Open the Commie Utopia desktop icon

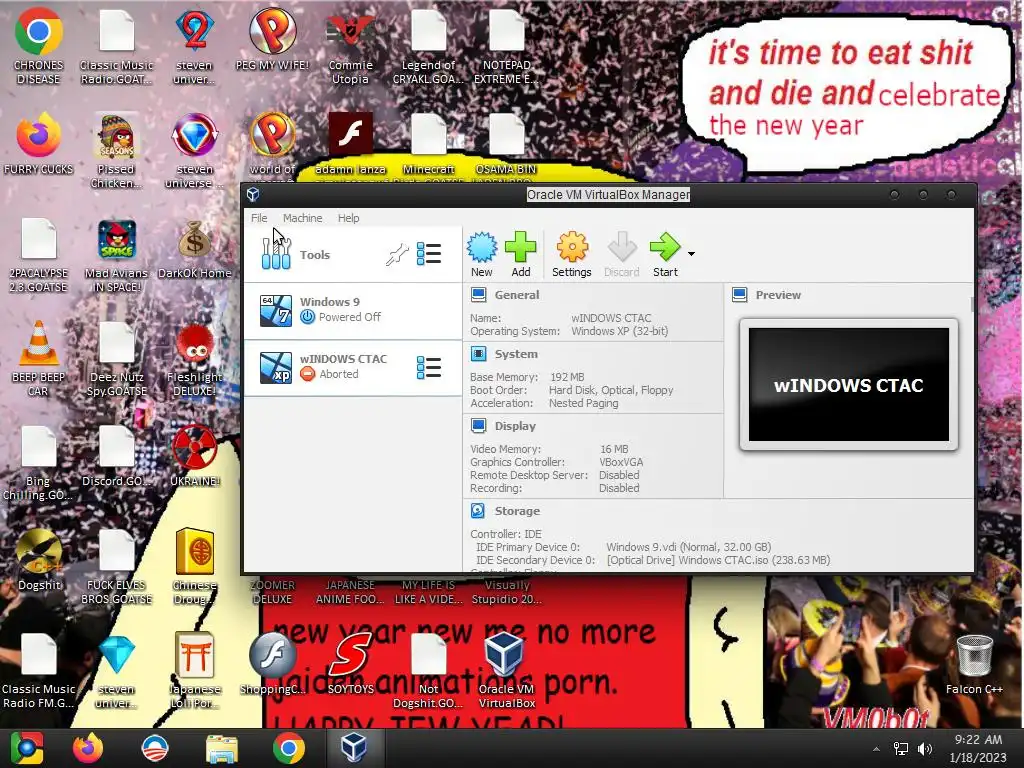click(351, 46)
